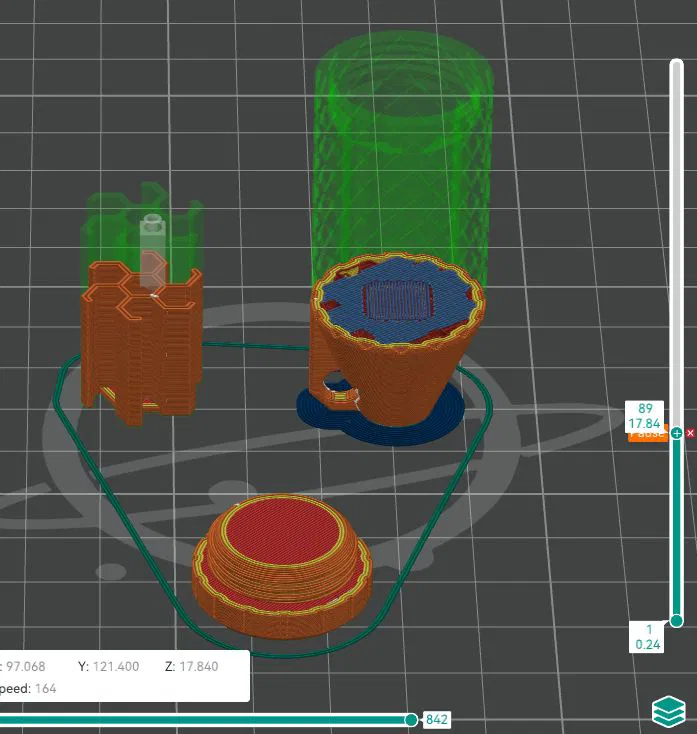697x734 pixels.
Task: Open the layers view icon at bottom right
Action: pos(668,710)
